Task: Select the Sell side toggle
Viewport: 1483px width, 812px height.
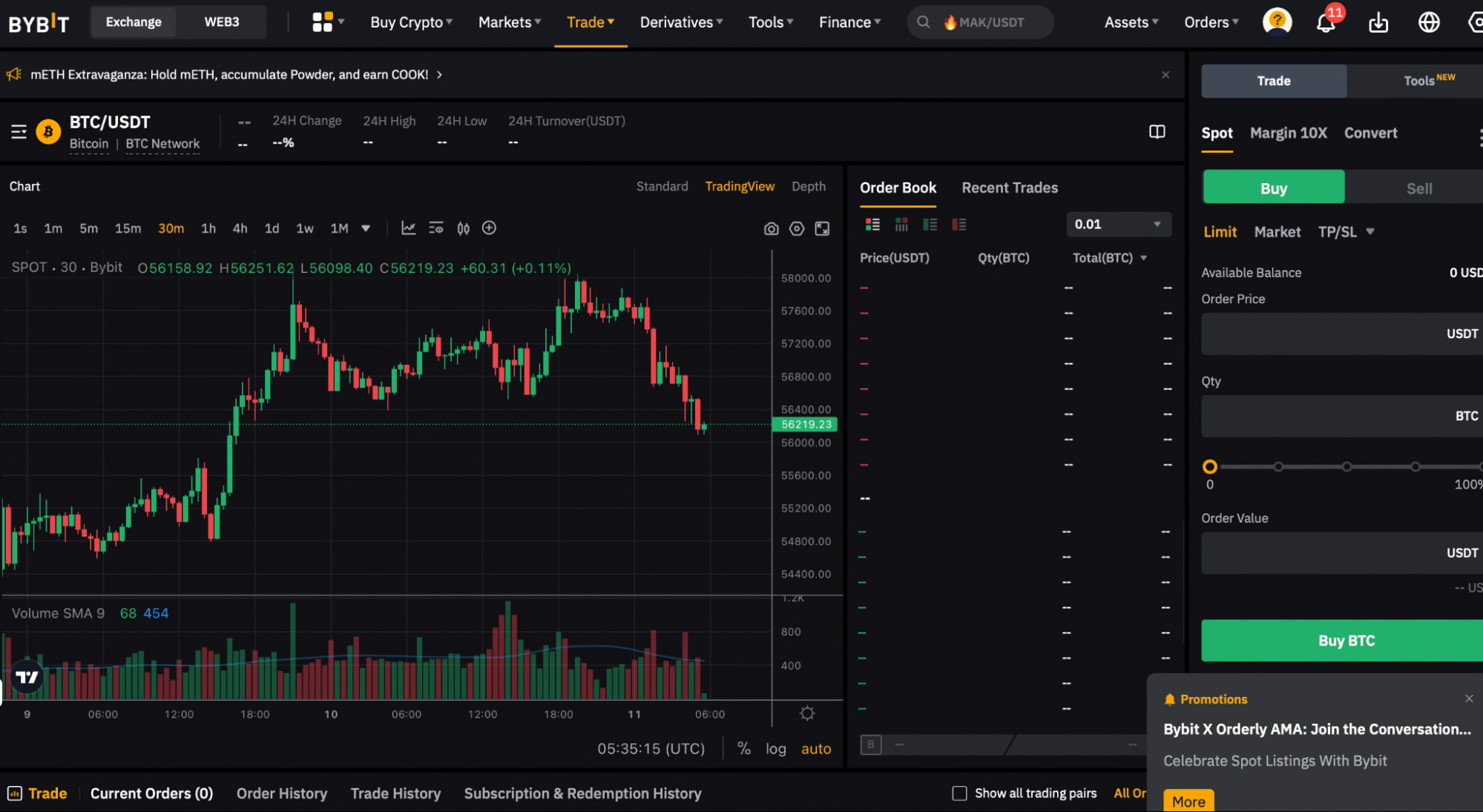Action: 1418,188
